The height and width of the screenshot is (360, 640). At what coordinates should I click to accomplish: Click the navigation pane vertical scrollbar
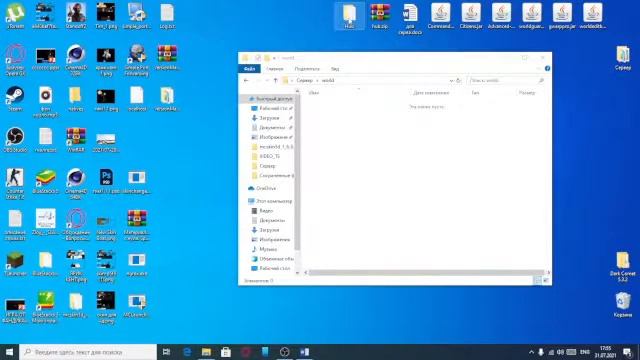(297, 173)
